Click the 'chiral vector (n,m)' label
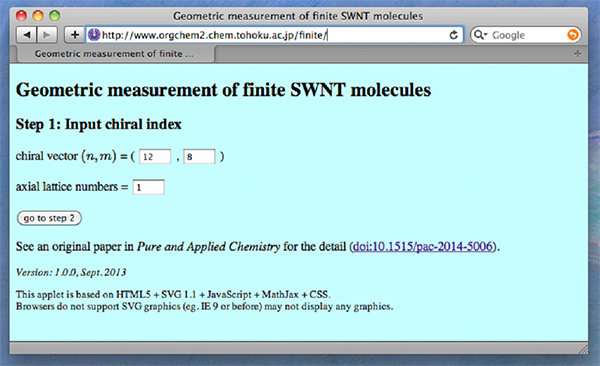 coord(66,156)
